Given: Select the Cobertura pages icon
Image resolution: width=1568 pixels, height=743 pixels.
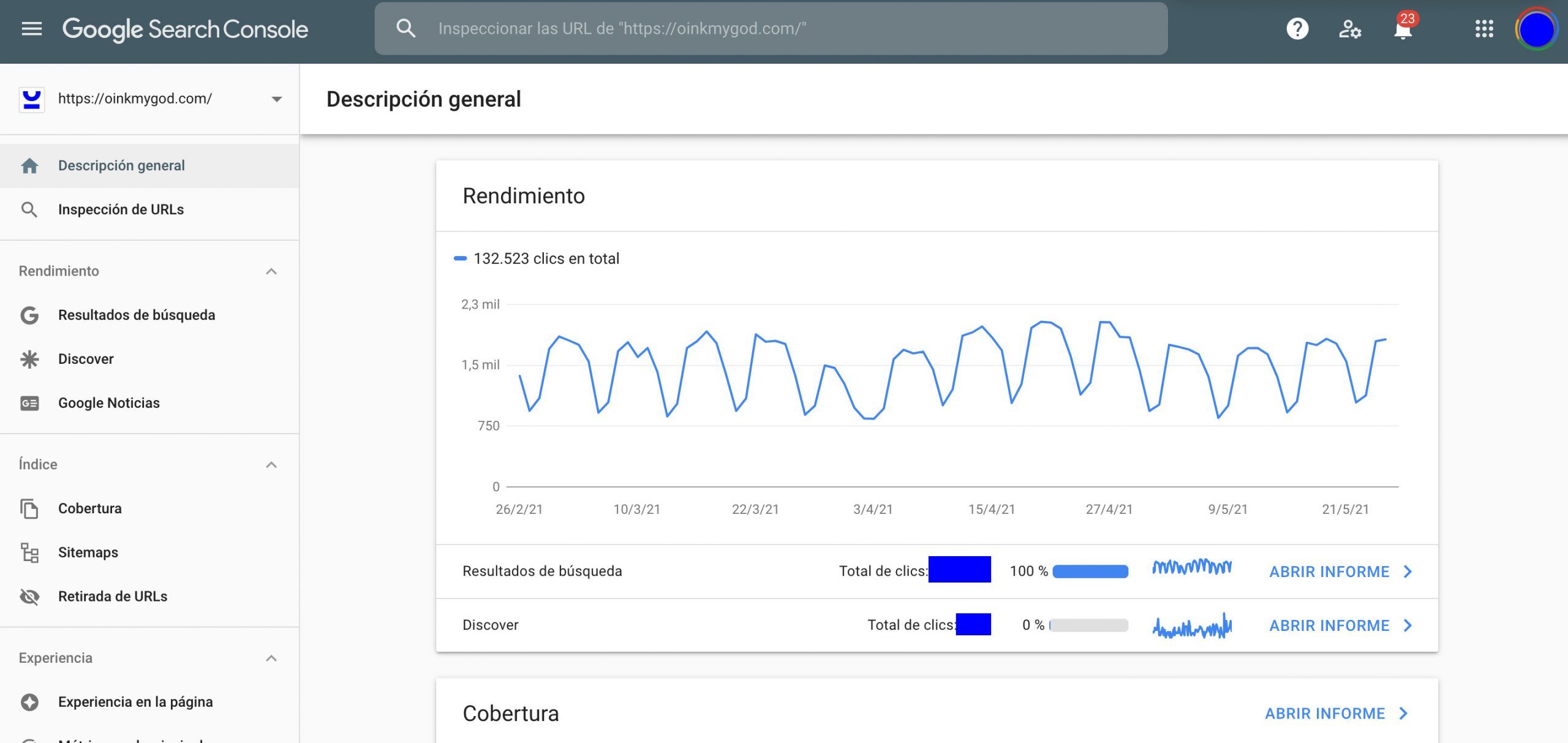Looking at the screenshot, I should (30, 508).
